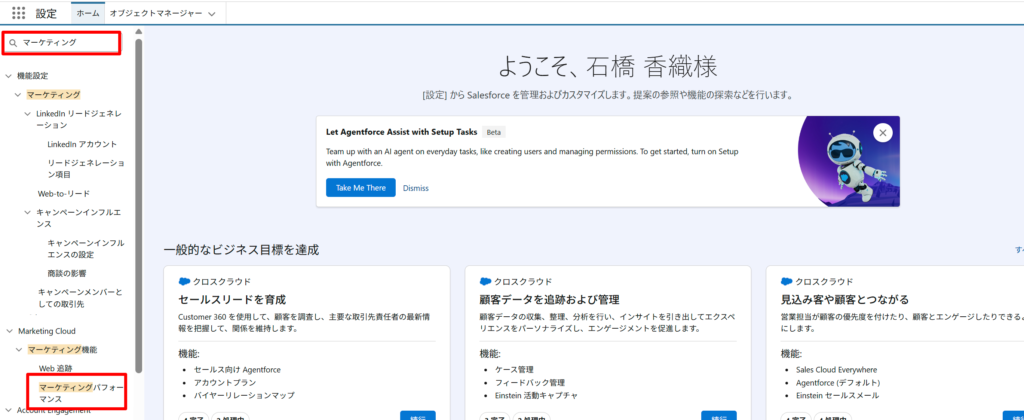Click the 見込み客や顧客とつながる title
The width and height of the screenshot is (1024, 420).
pos(845,300)
